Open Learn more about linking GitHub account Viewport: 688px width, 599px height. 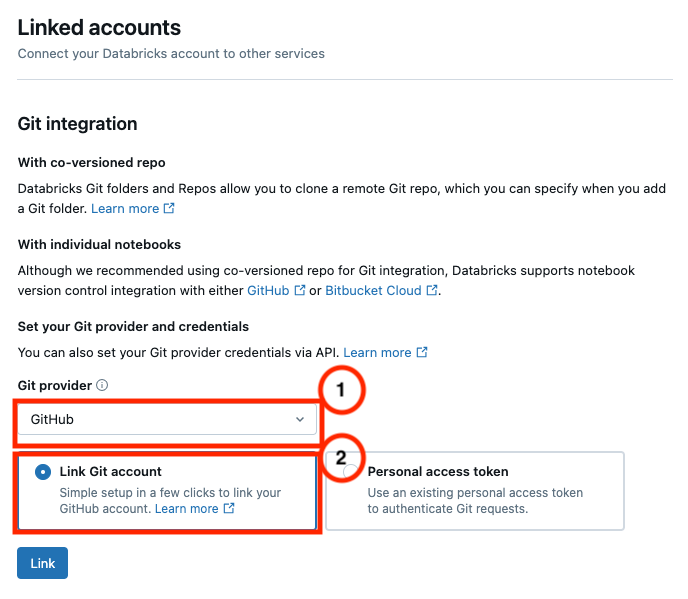point(186,509)
